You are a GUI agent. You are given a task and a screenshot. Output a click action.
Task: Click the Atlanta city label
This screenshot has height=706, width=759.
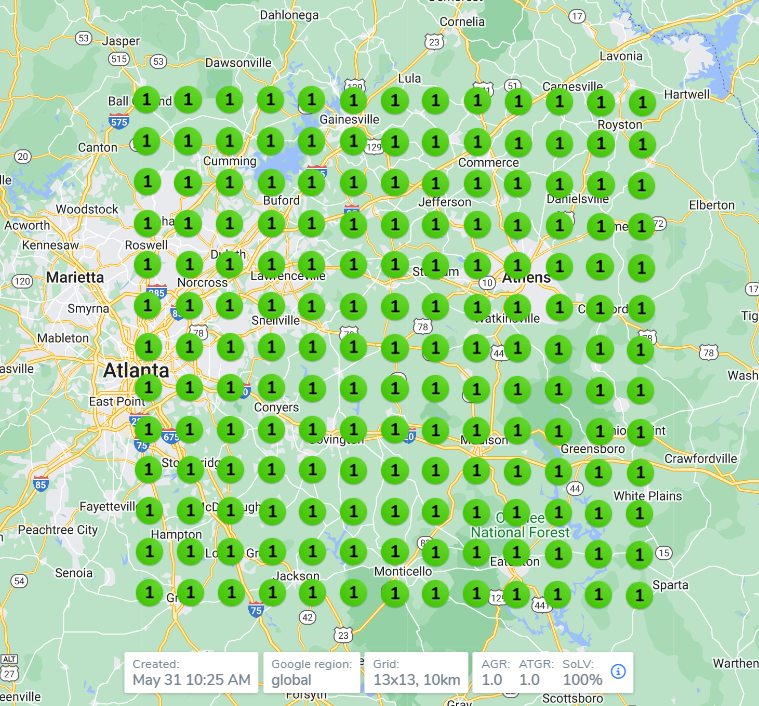pos(137,370)
